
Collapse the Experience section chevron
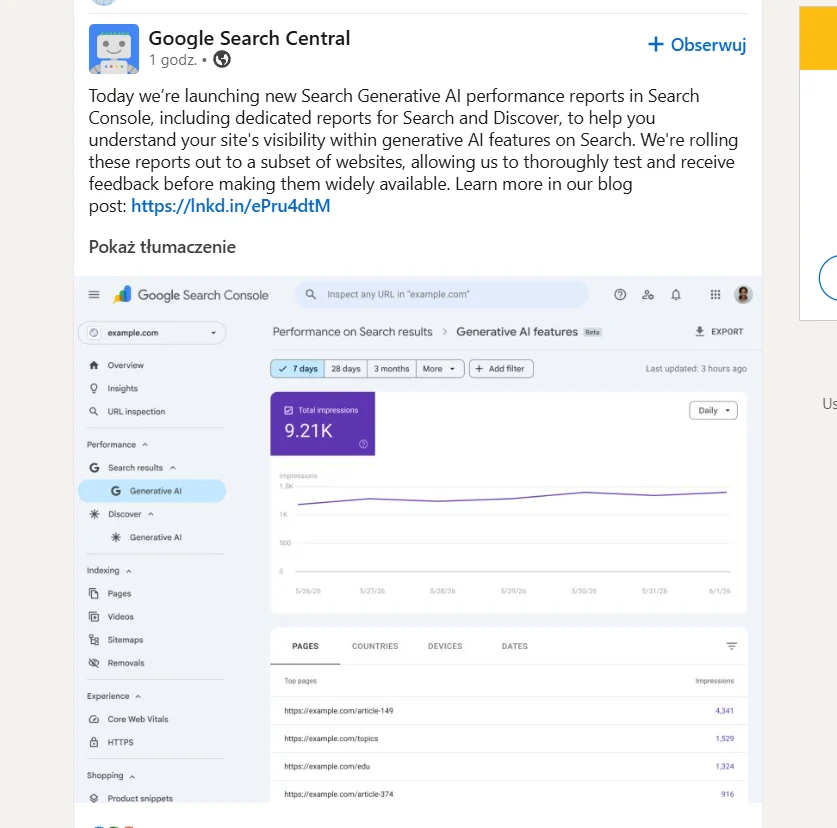(x=138, y=696)
